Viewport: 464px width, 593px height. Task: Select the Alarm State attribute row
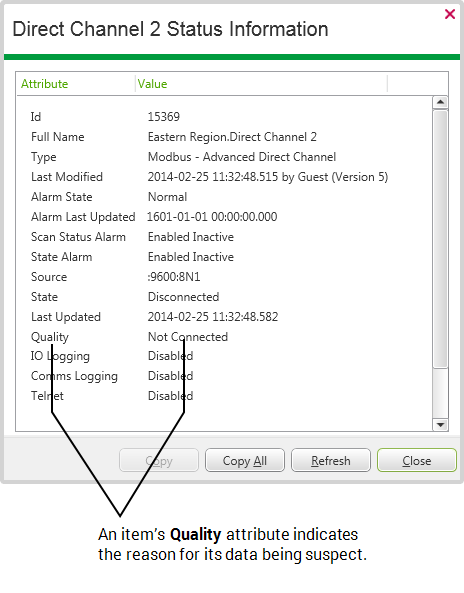(x=62, y=197)
